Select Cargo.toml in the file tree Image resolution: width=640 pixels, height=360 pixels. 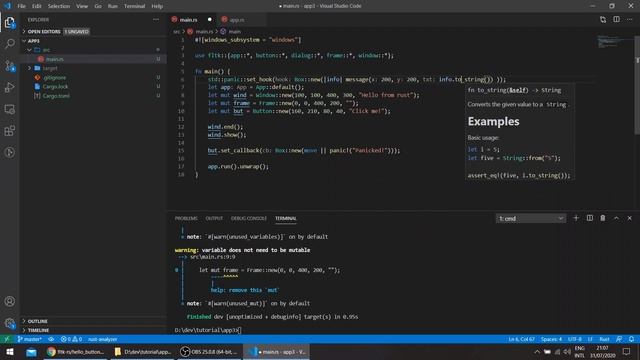pos(93,96)
